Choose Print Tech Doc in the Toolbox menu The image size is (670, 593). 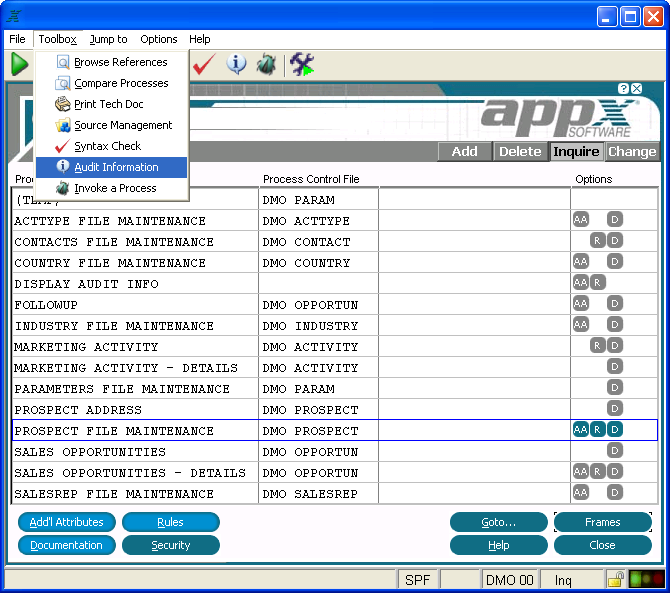(x=112, y=104)
